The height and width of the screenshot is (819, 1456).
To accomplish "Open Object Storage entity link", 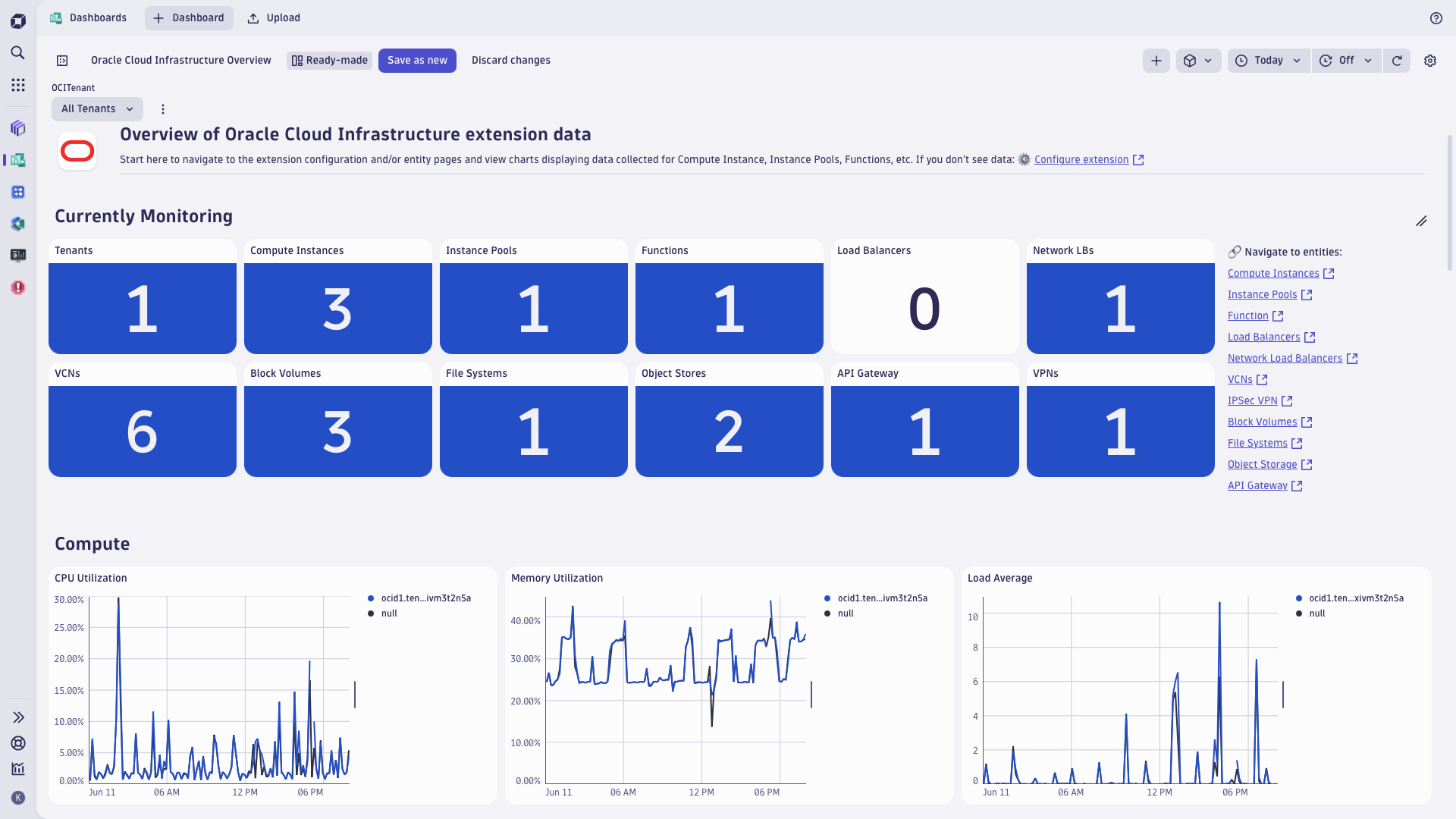I will point(1269,465).
